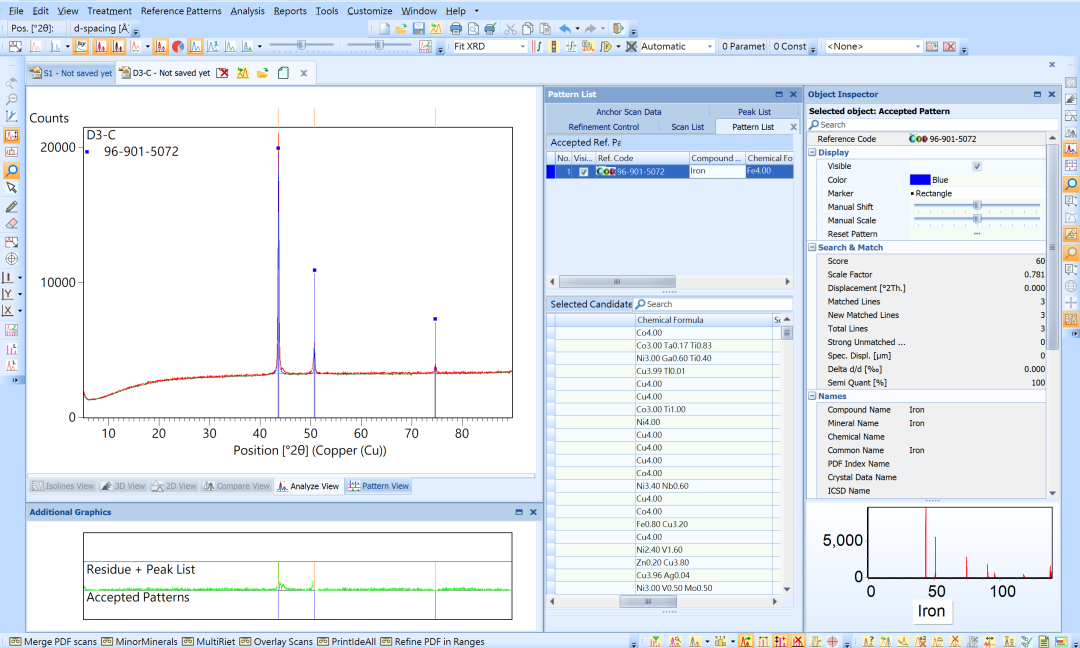Click the Cut scissors icon

coord(511,29)
